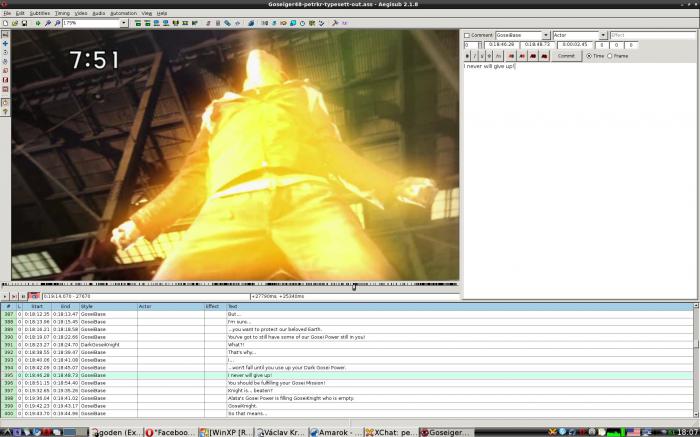The width and height of the screenshot is (700, 437).
Task: Pick the shadow color button
Action: [544, 56]
